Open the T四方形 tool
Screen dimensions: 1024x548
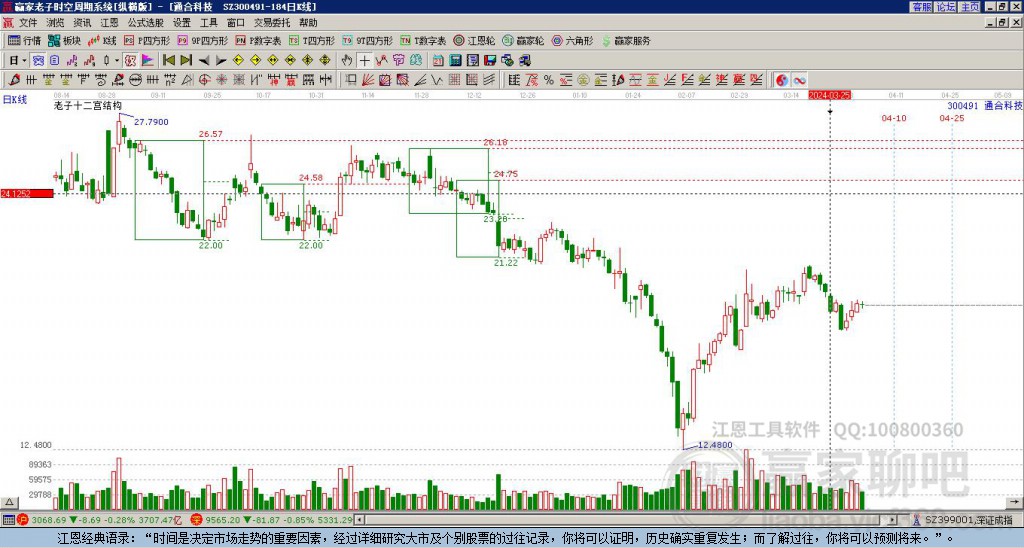click(x=312, y=40)
